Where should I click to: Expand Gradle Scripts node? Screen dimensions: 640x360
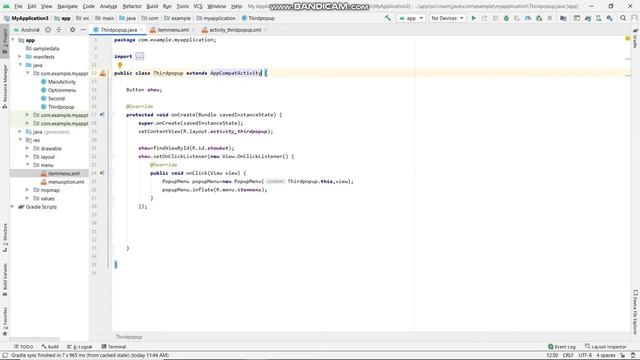12,207
